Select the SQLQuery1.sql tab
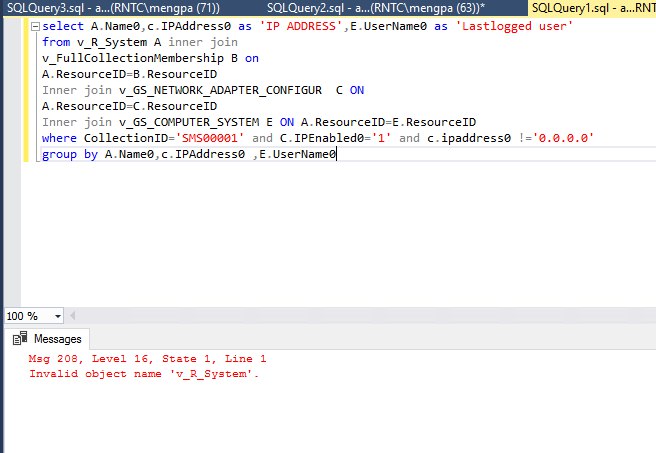Image resolution: width=656 pixels, height=453 pixels. [x=592, y=8]
